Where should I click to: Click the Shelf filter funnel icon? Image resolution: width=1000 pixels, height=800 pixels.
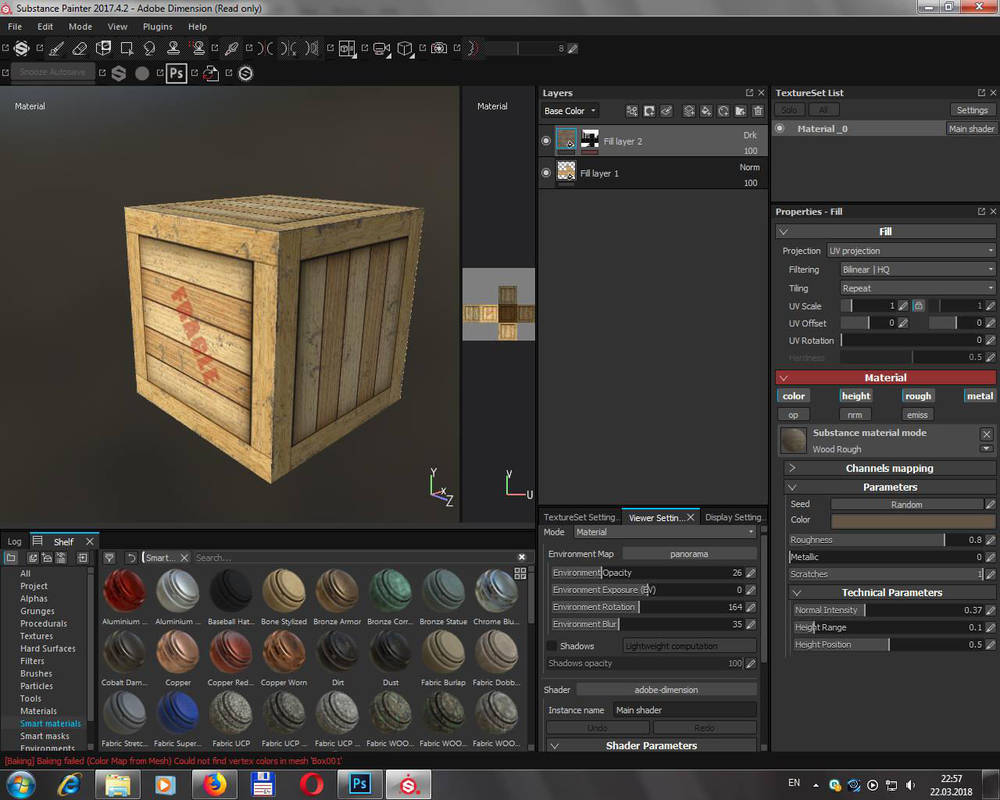110,558
